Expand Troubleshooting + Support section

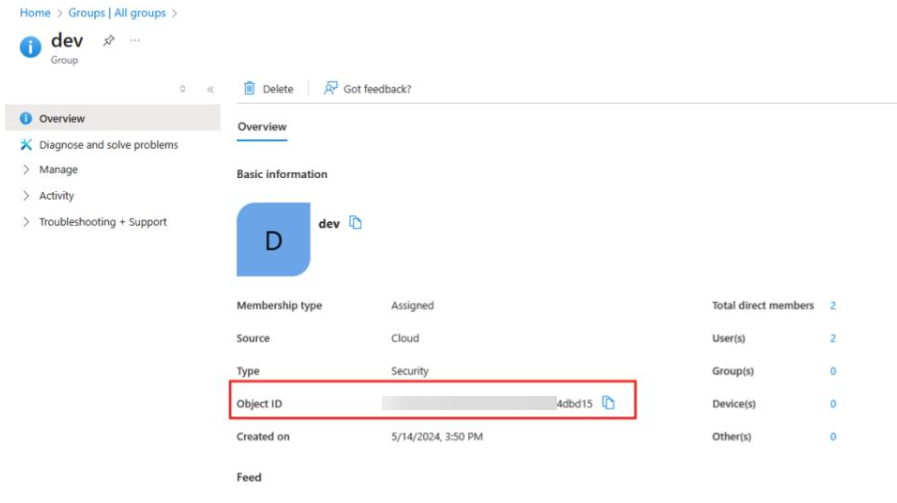pyautogui.click(x=26, y=222)
